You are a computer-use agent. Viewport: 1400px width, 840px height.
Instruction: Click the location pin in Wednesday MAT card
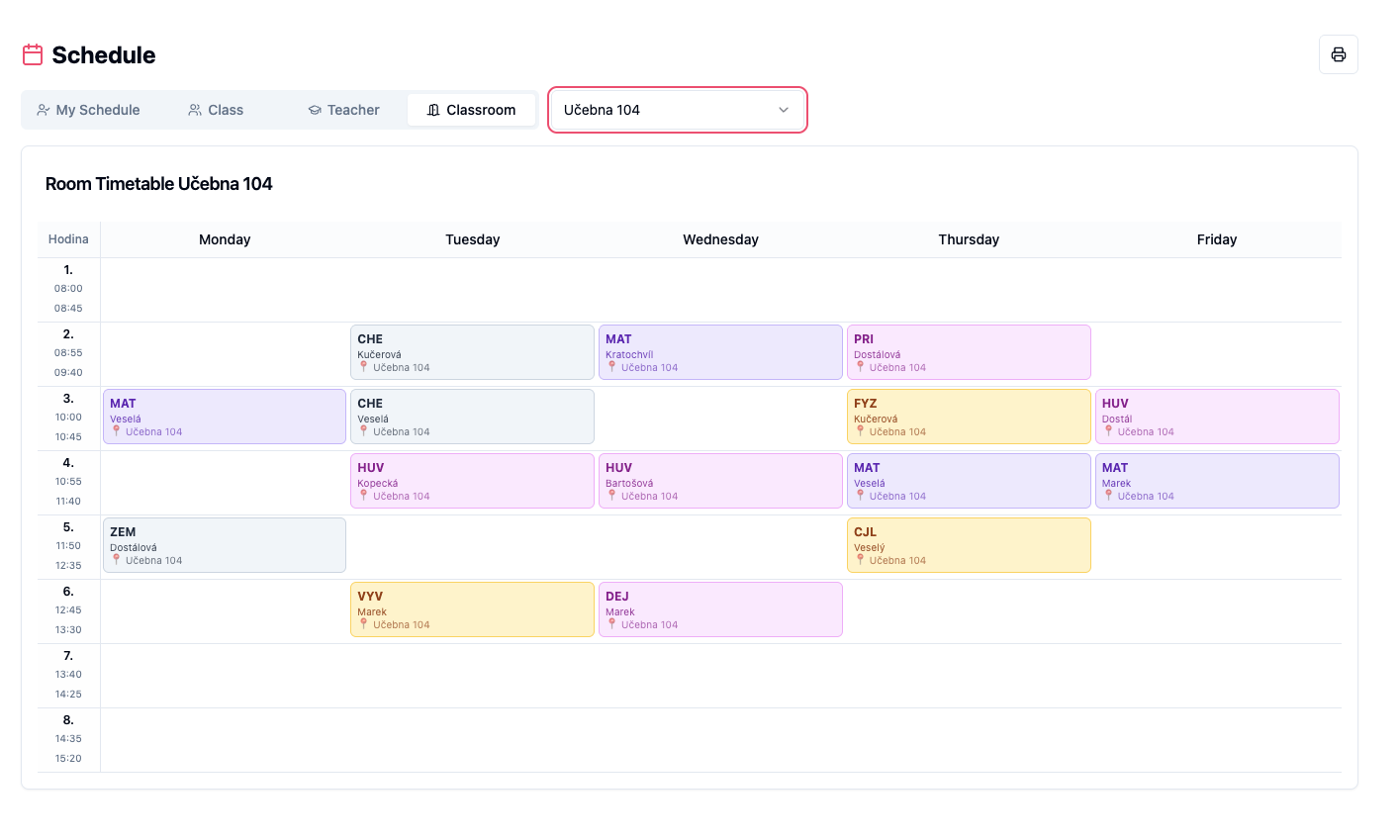pyautogui.click(x=611, y=367)
